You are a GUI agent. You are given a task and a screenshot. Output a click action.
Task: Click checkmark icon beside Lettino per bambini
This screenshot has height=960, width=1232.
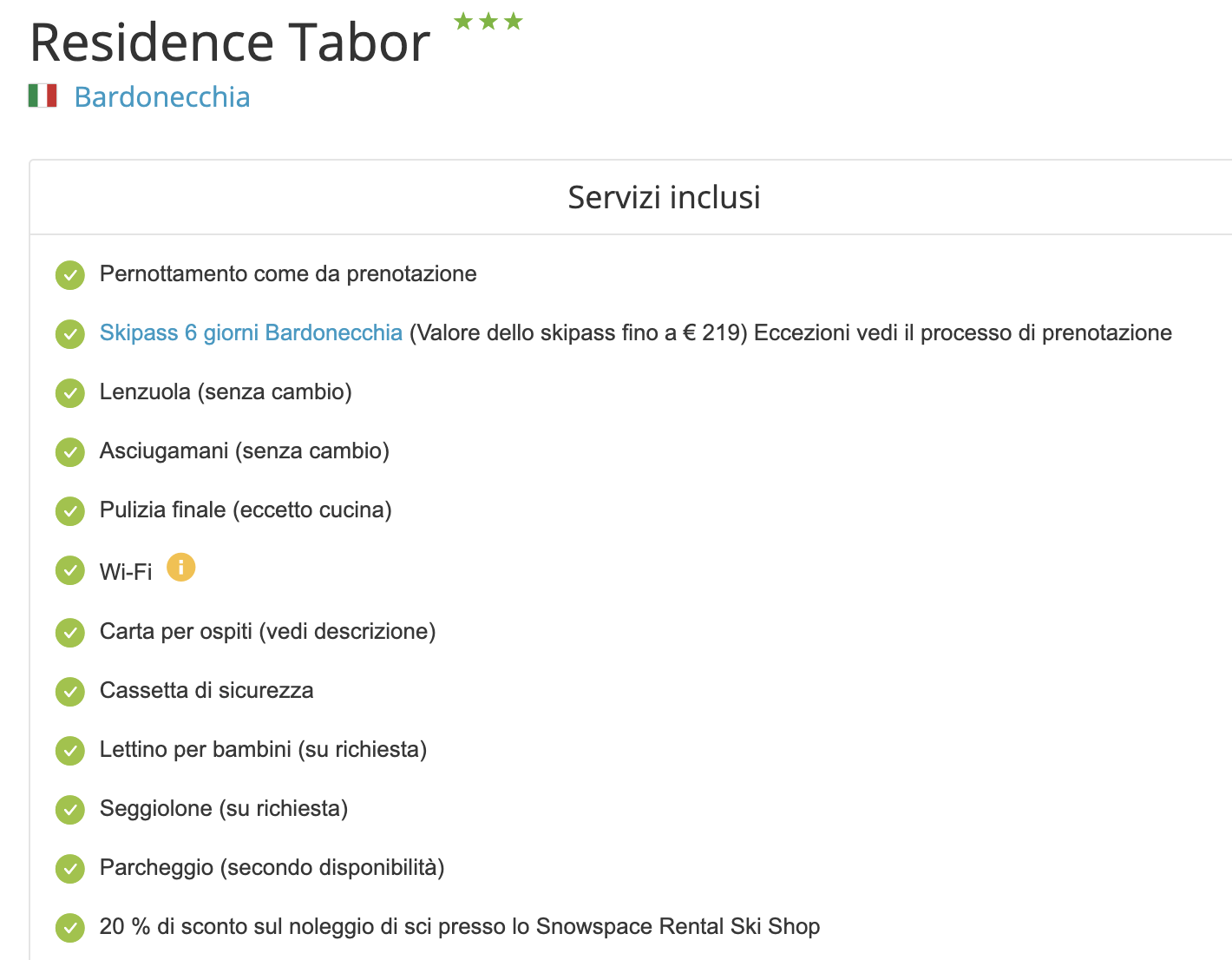[70, 751]
